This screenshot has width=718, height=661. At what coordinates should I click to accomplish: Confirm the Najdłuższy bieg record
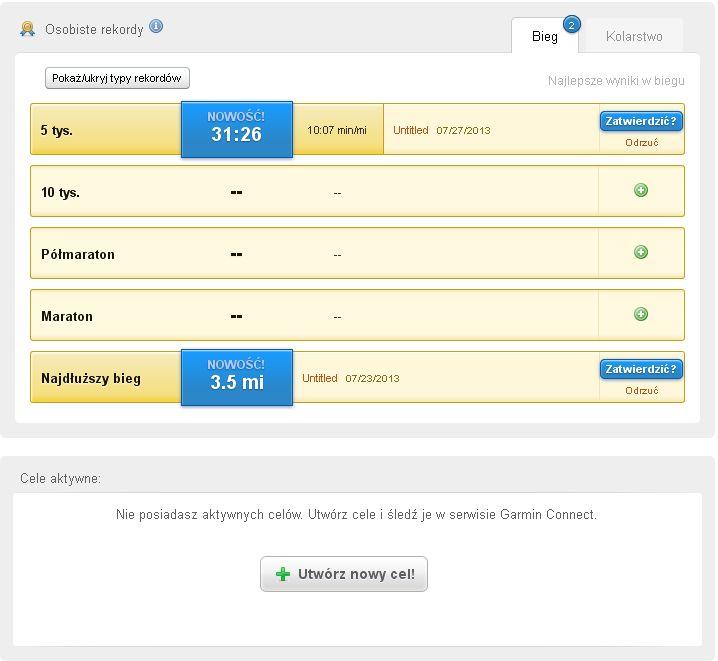(x=641, y=369)
